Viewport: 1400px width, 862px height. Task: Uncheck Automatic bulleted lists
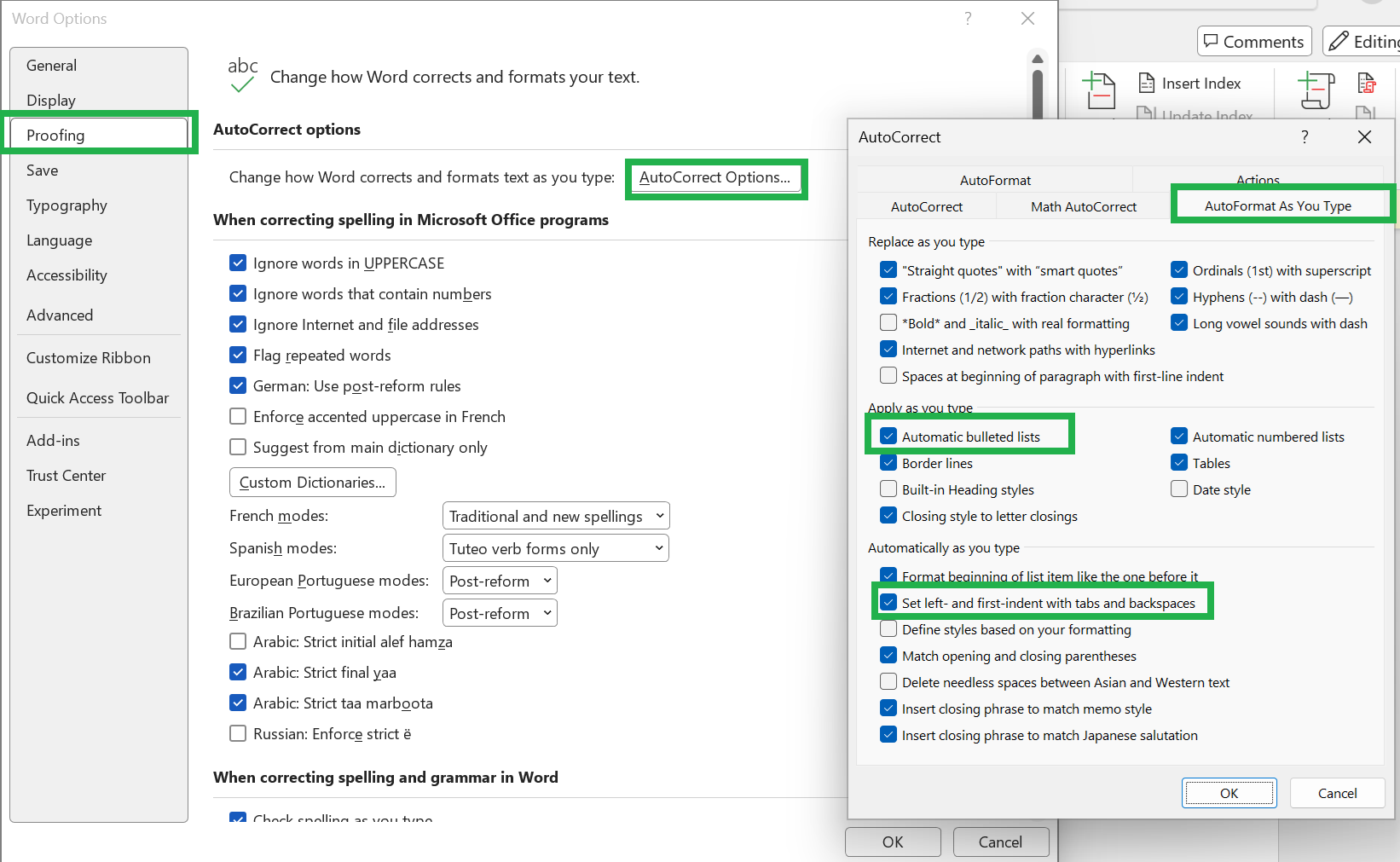pyautogui.click(x=888, y=437)
